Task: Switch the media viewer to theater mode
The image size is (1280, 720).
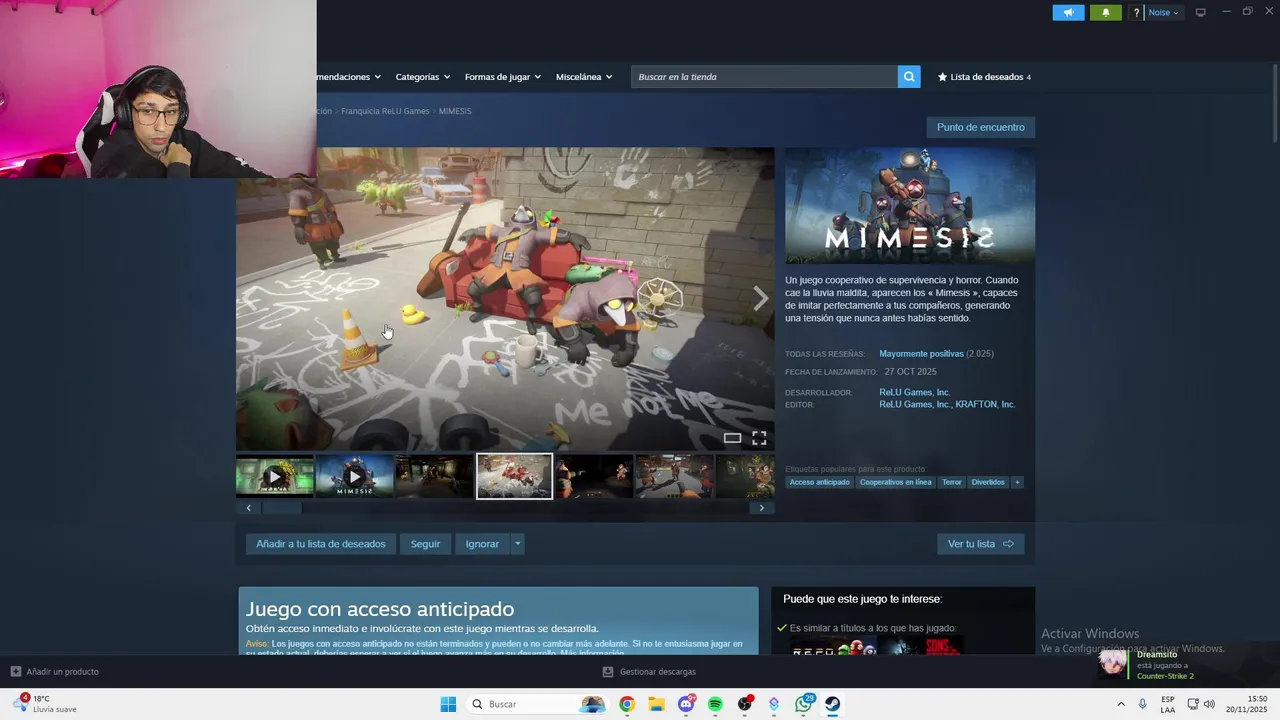Action: pos(732,438)
